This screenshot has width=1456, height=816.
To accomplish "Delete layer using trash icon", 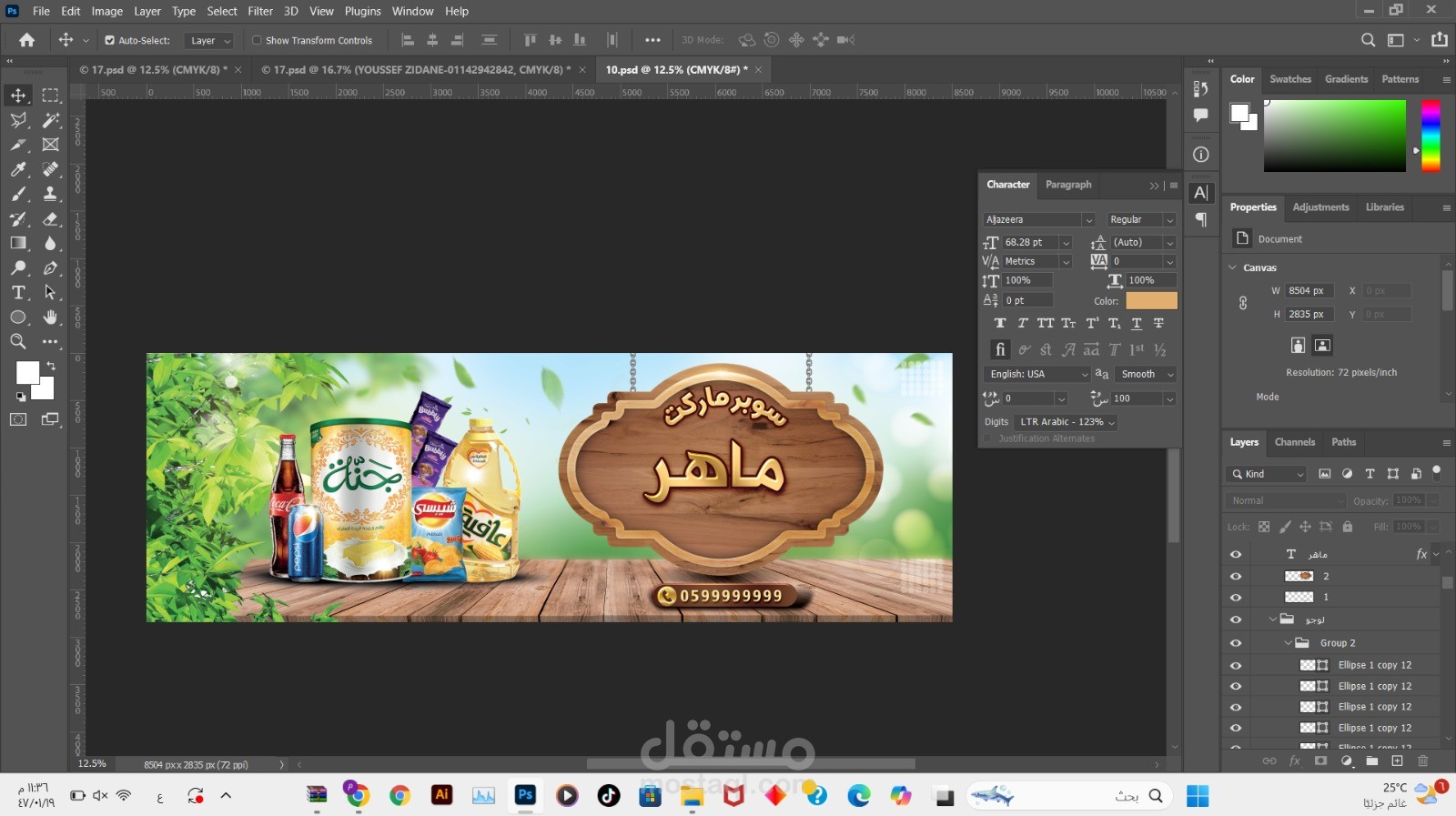I will [1423, 761].
